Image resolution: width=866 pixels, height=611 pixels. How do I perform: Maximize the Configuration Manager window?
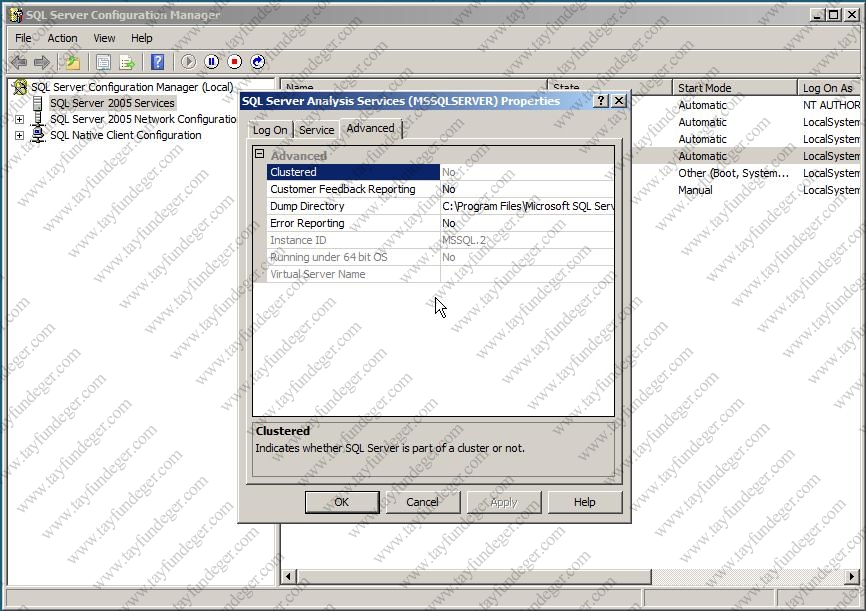(x=833, y=15)
